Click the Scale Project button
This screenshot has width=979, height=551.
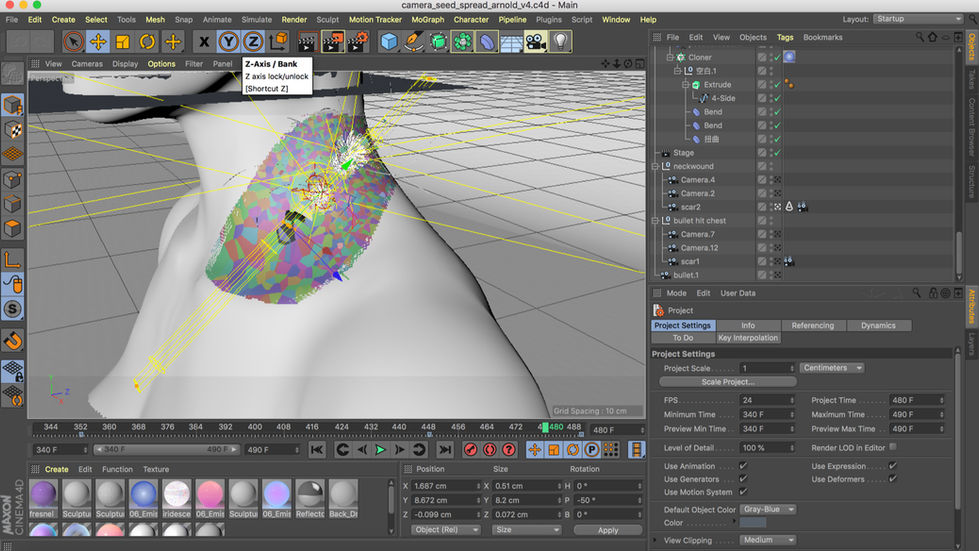tap(727, 382)
